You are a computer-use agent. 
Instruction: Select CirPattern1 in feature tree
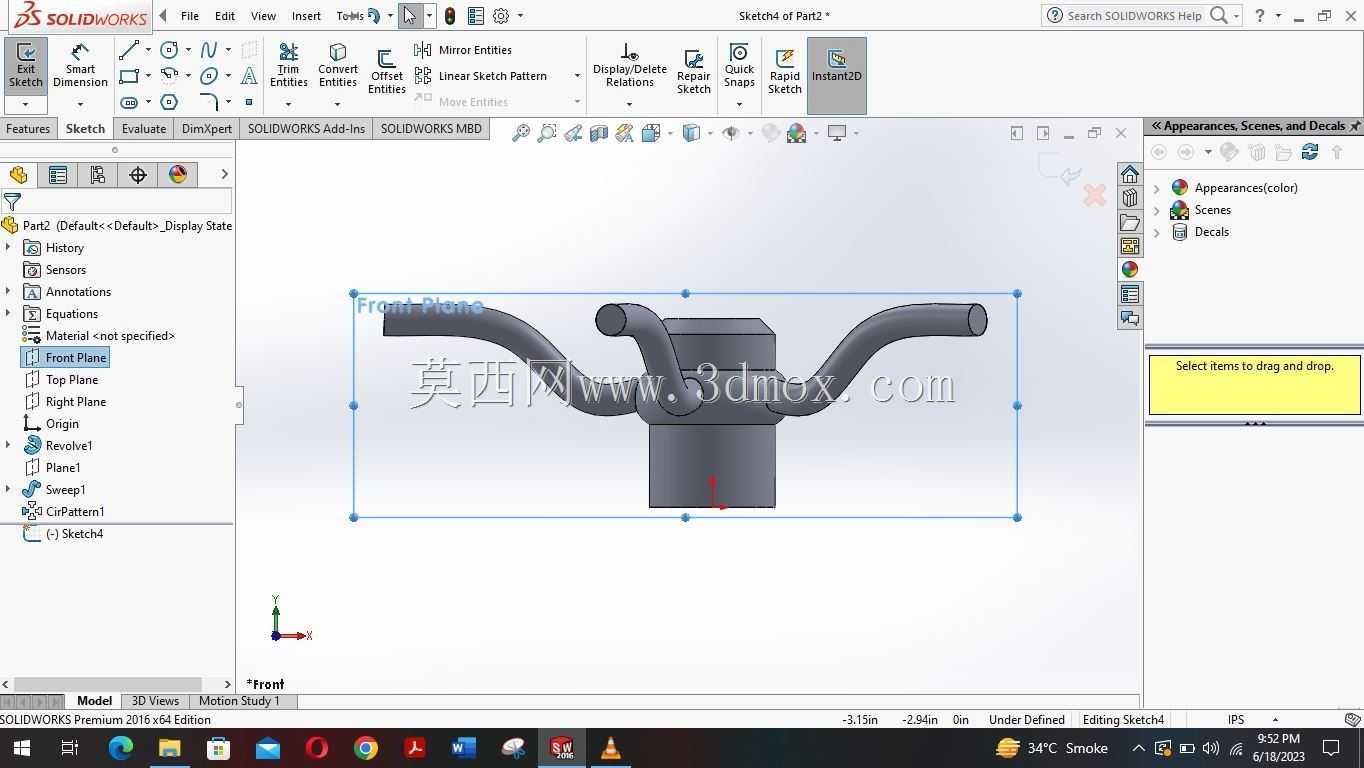click(75, 512)
